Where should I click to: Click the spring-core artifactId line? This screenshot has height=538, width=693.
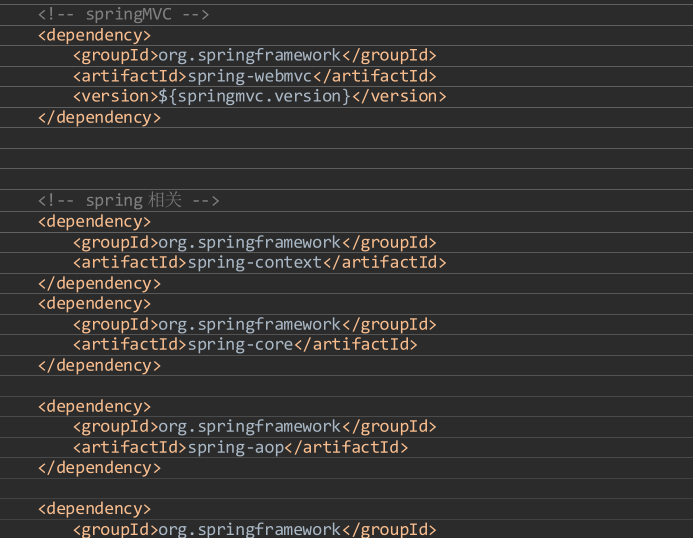pos(245,344)
